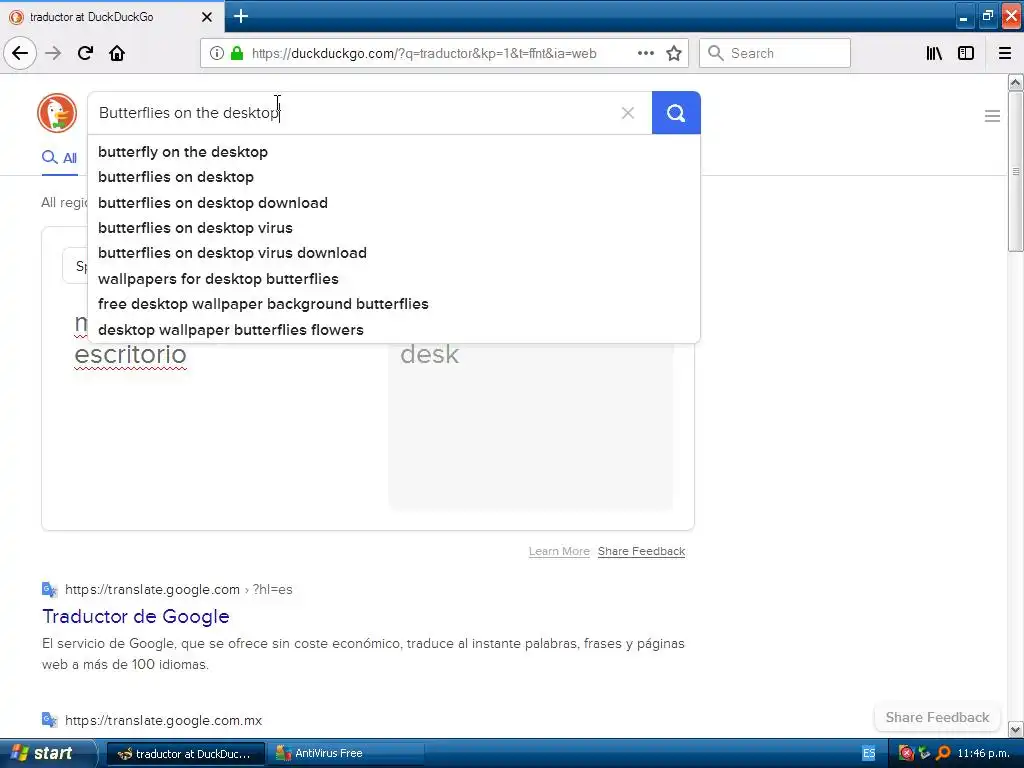The width and height of the screenshot is (1024, 768).
Task: Close the traductor at DuckDuckGo tab
Action: coord(206,17)
